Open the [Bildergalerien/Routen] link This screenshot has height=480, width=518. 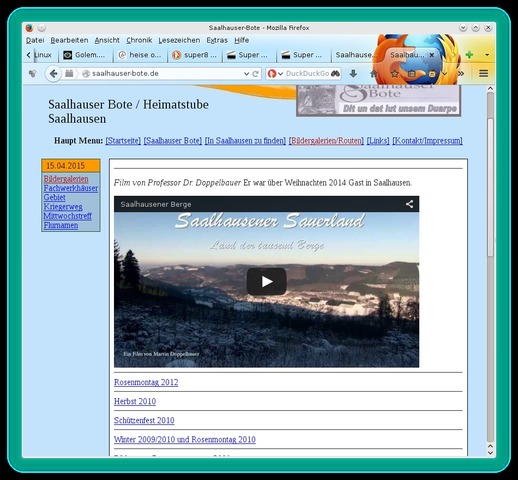click(x=326, y=141)
